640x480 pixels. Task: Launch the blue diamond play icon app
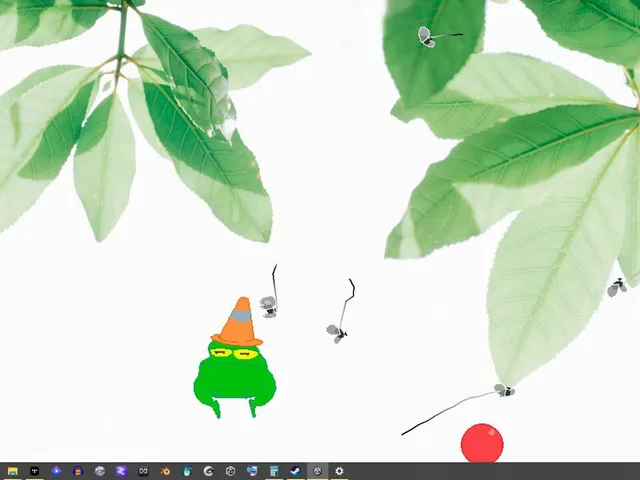pos(56,471)
